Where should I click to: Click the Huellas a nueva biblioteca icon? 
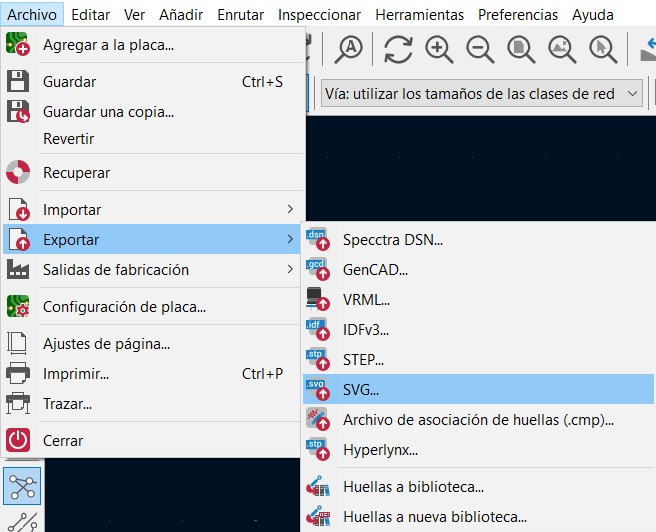[x=318, y=516]
